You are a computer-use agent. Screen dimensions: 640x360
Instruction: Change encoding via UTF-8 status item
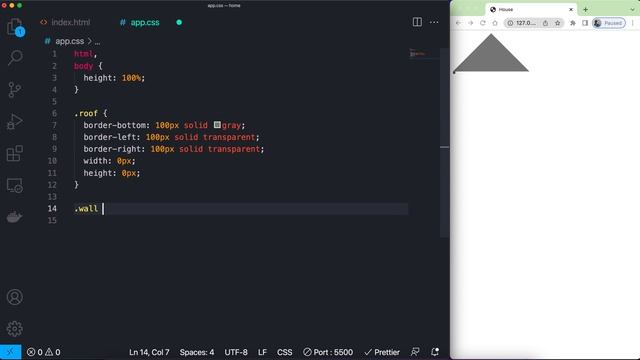[x=236, y=352]
